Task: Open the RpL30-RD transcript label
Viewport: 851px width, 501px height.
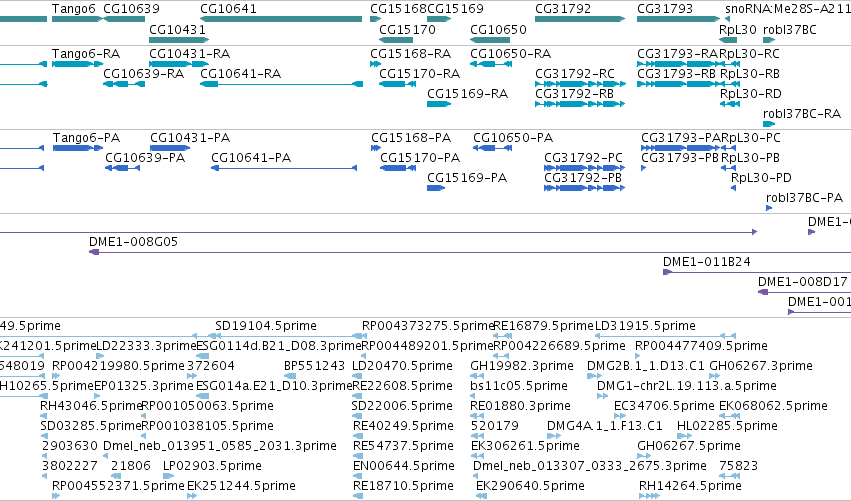Action: coord(751,94)
